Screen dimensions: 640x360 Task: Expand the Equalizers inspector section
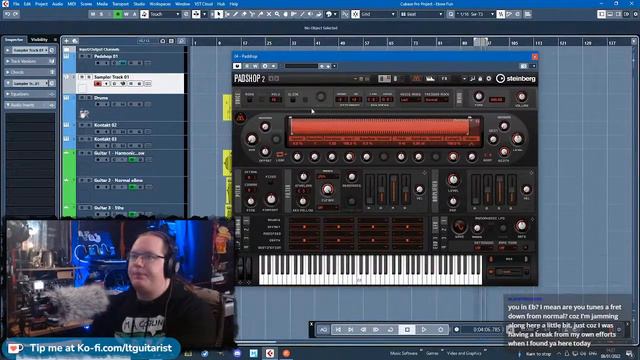(x=30, y=94)
